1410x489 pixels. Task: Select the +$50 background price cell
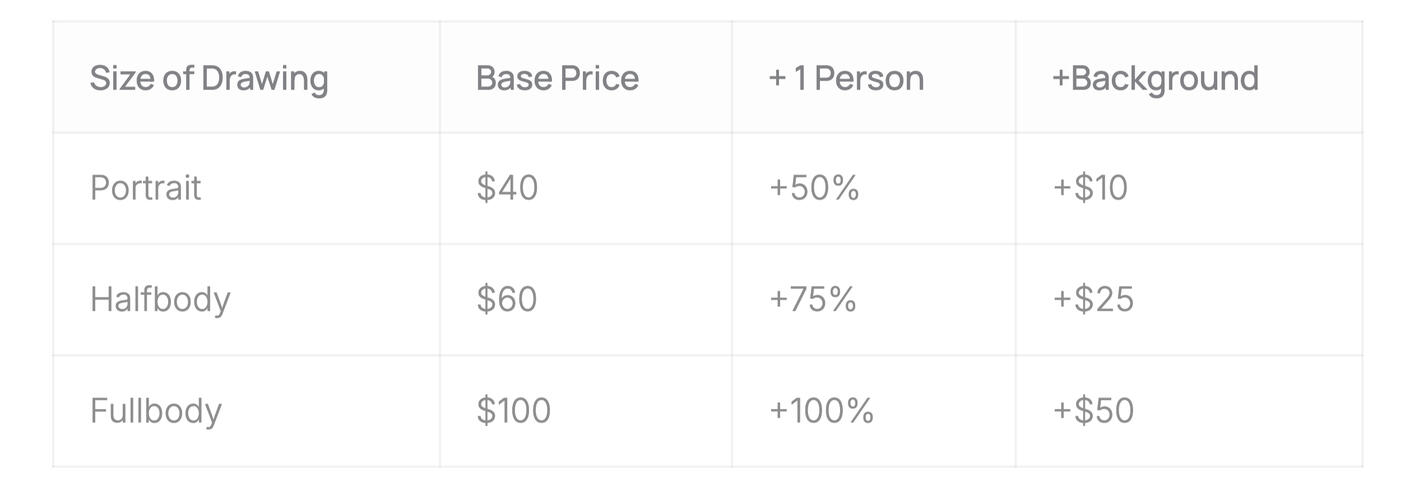1093,411
